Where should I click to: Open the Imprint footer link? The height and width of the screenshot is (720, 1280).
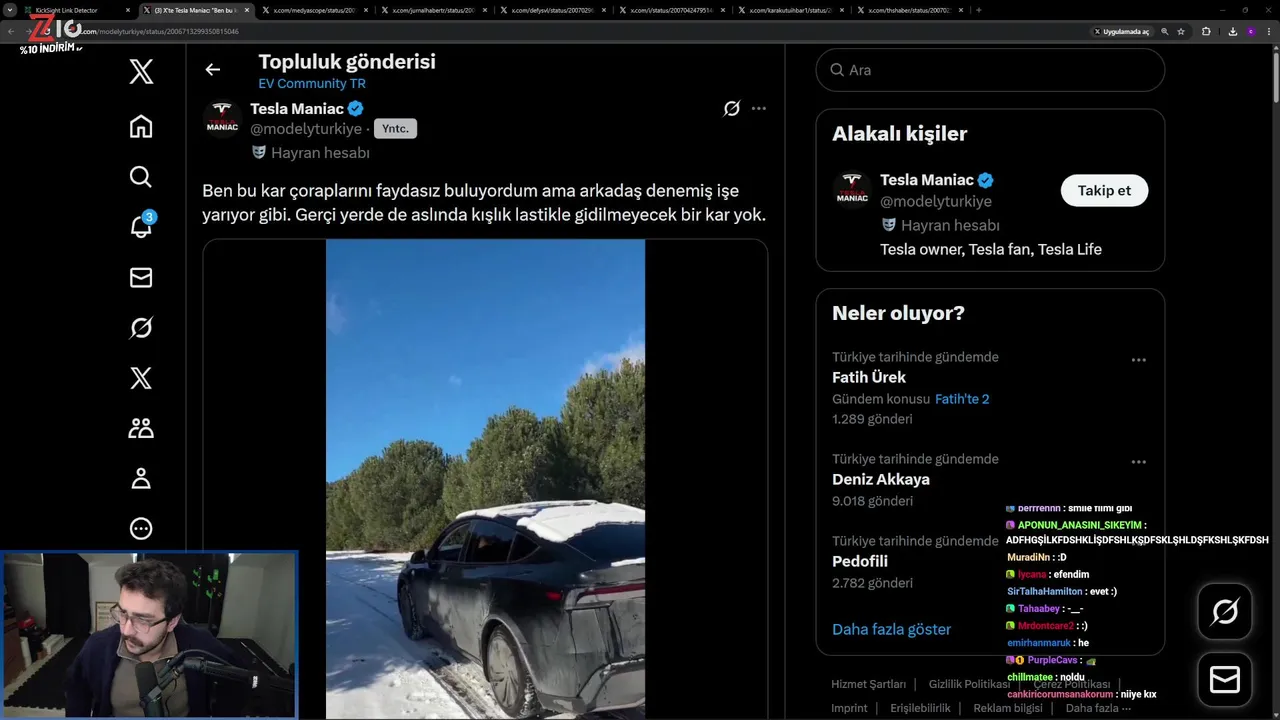[849, 708]
